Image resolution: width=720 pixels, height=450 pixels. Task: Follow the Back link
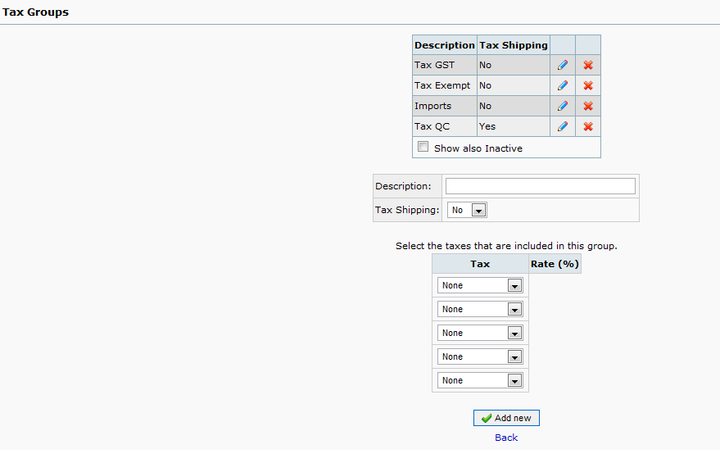tap(506, 437)
